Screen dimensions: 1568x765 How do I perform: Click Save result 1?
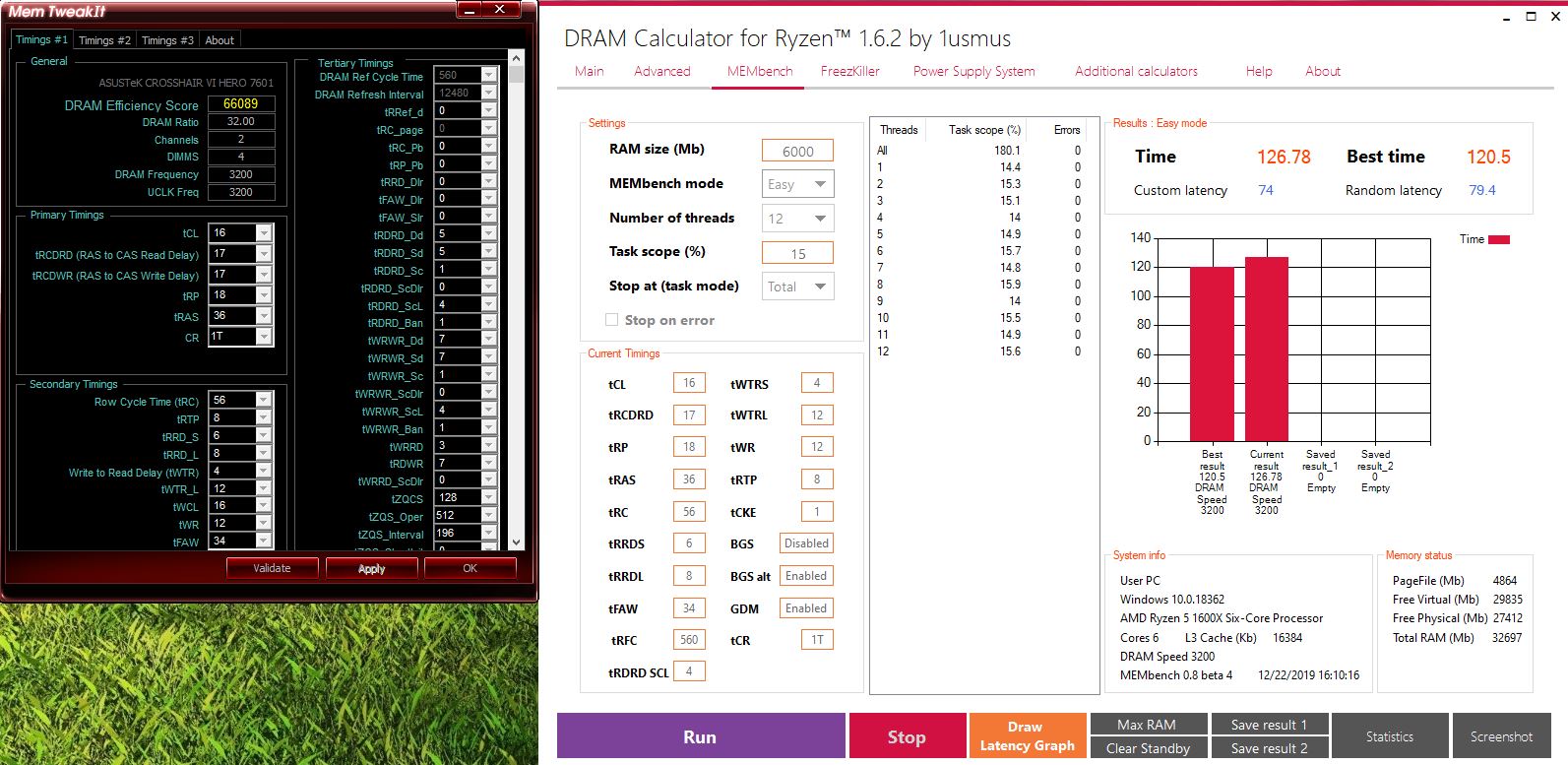pyautogui.click(x=1269, y=725)
